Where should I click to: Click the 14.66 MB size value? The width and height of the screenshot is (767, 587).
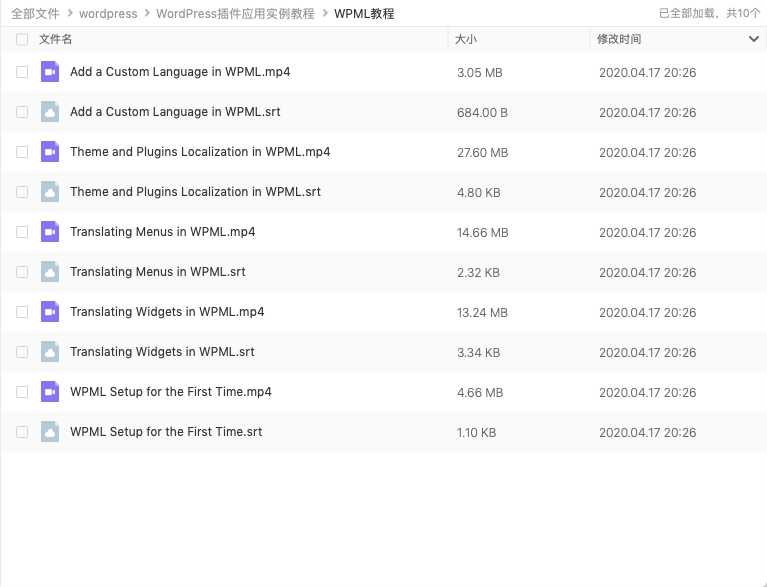pos(483,233)
